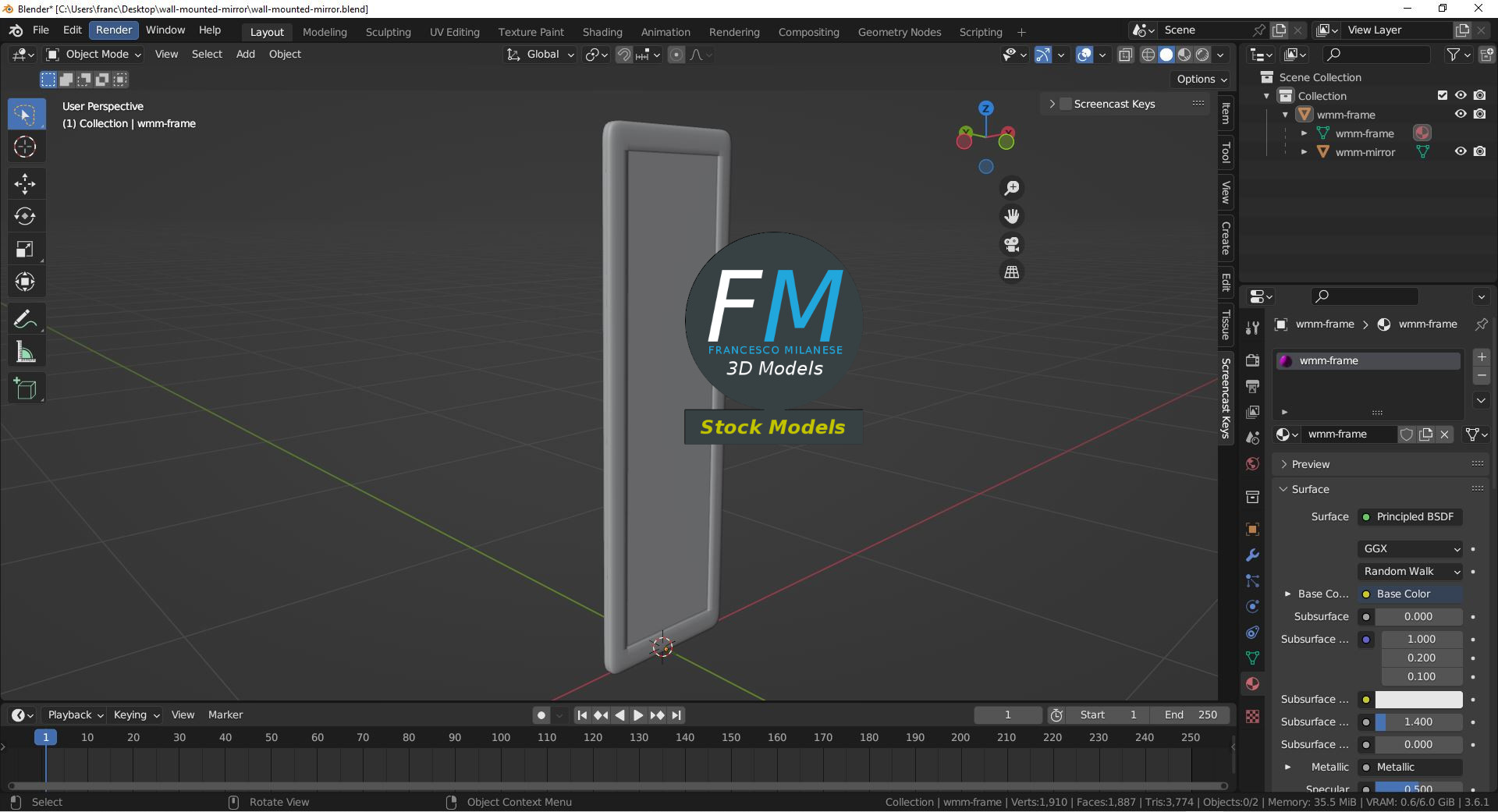Select the Cursor tool in the toolbar
This screenshot has width=1498, height=812.
[x=25, y=147]
